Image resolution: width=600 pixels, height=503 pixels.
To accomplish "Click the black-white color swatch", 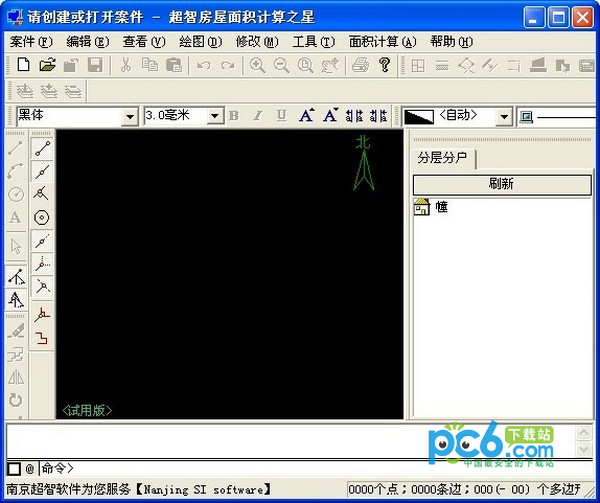I will click(419, 116).
